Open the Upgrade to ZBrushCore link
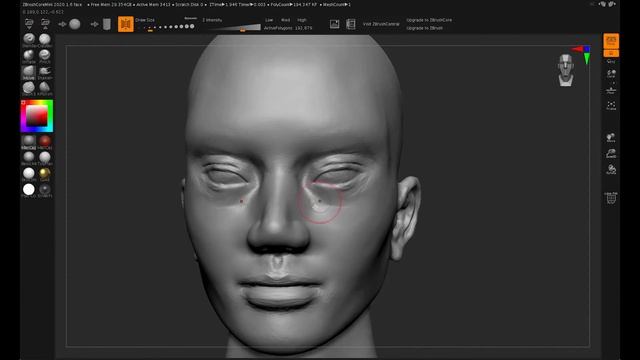 click(x=429, y=20)
